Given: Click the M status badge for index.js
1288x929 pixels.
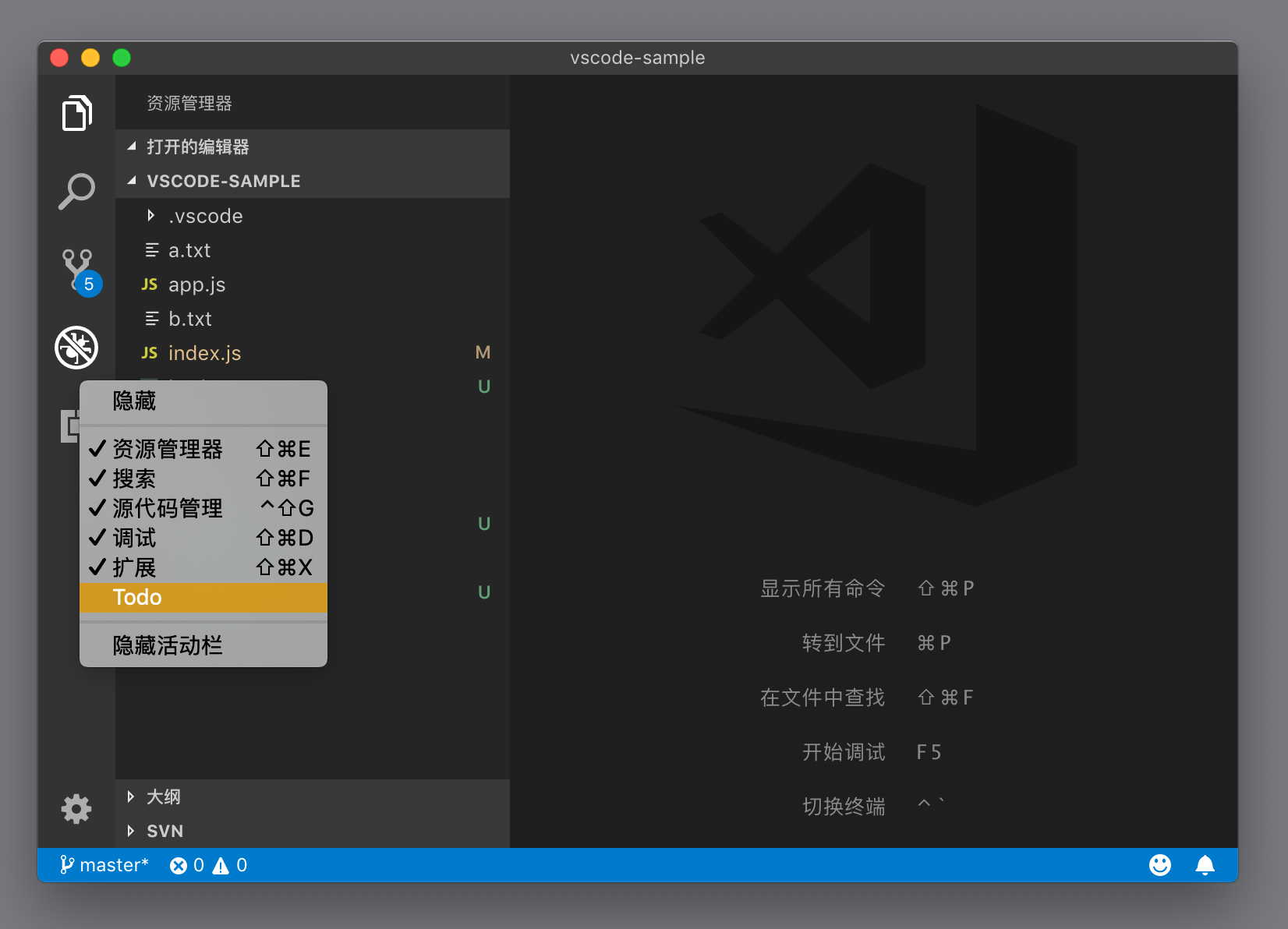Looking at the screenshot, I should pos(483,353).
